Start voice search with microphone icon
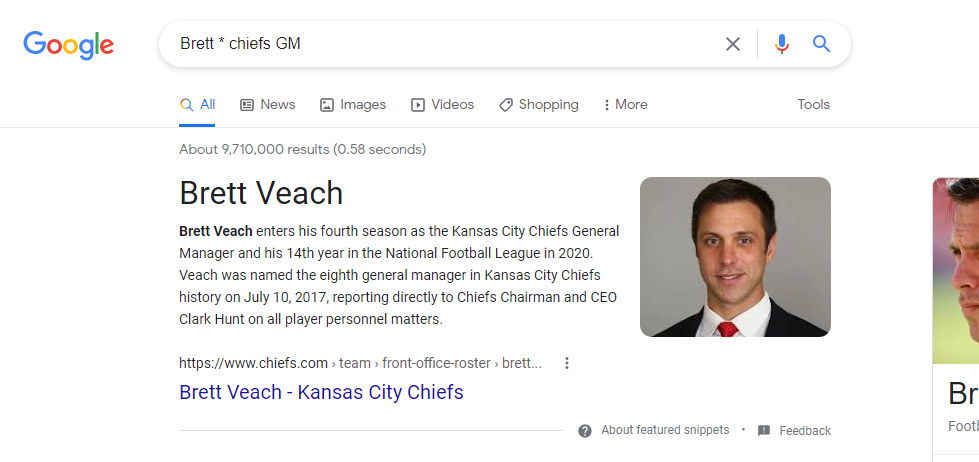 click(x=782, y=44)
